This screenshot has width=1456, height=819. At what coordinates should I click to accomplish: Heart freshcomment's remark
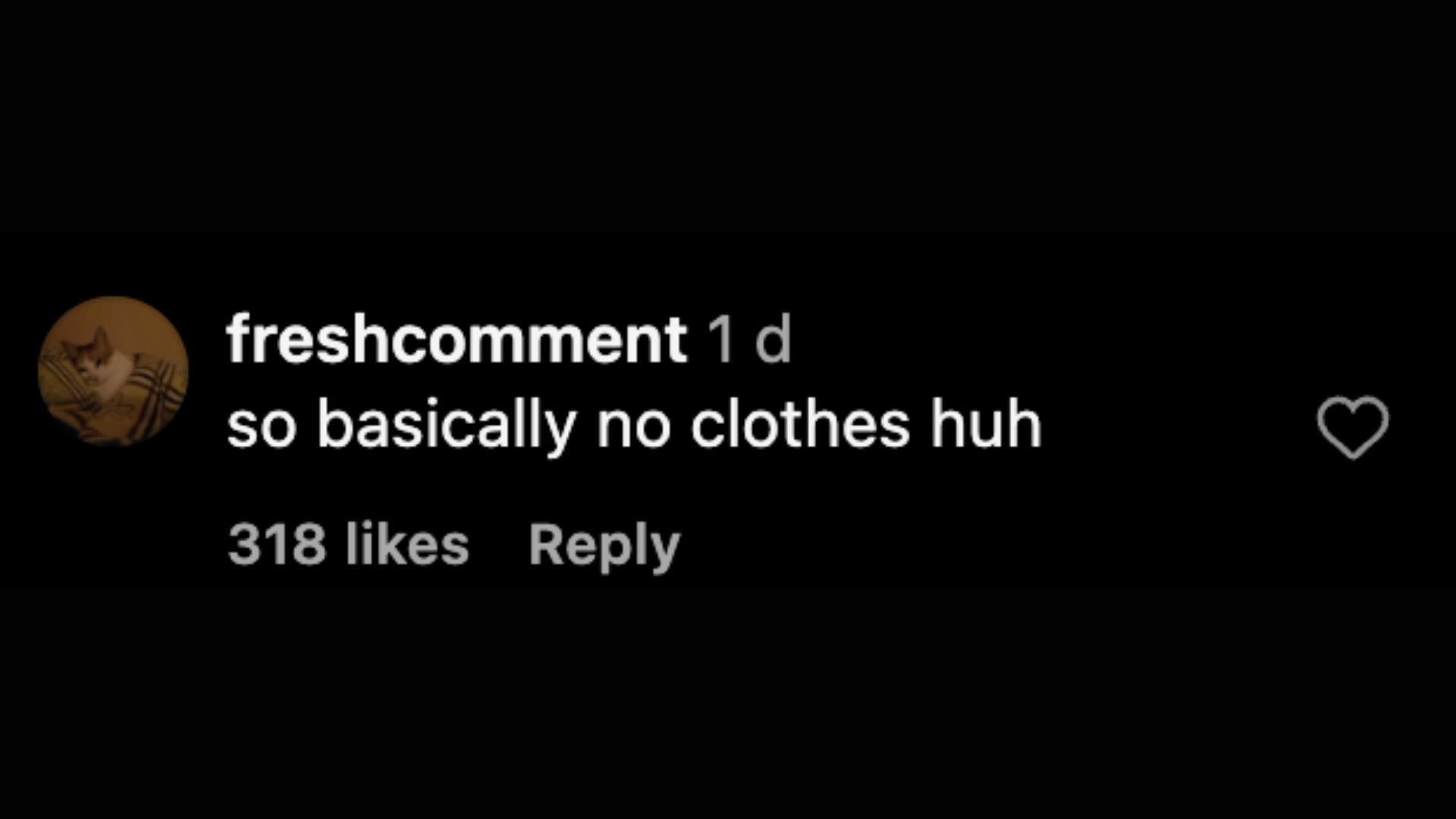pos(1353,428)
